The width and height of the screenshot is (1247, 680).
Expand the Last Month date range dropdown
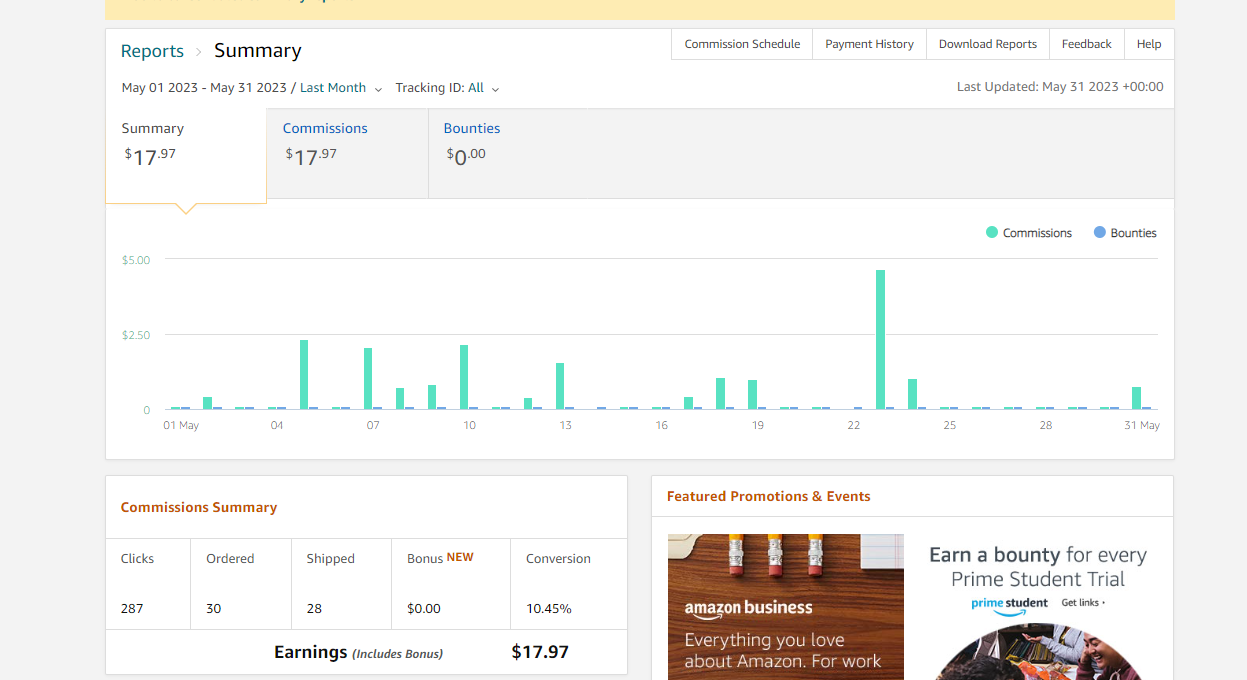(341, 88)
